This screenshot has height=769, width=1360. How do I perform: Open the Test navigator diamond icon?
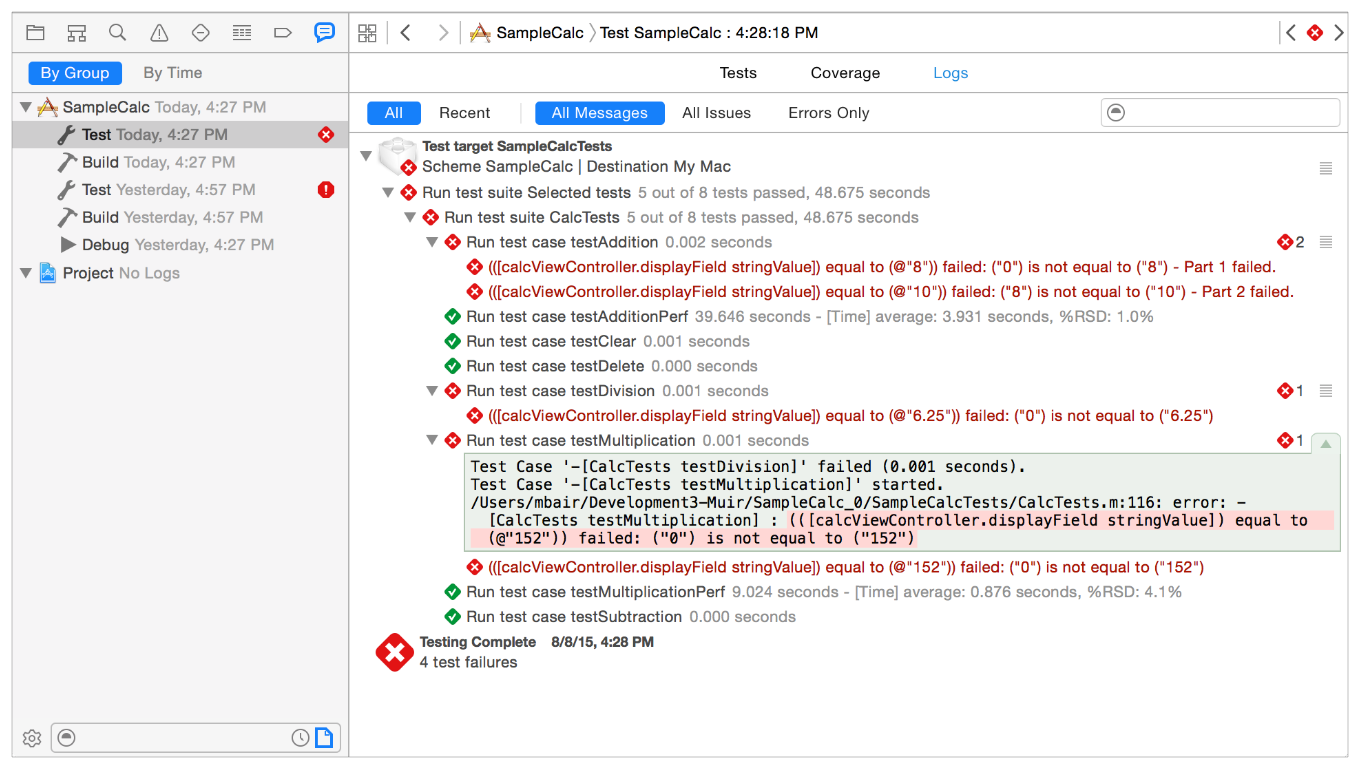point(200,33)
